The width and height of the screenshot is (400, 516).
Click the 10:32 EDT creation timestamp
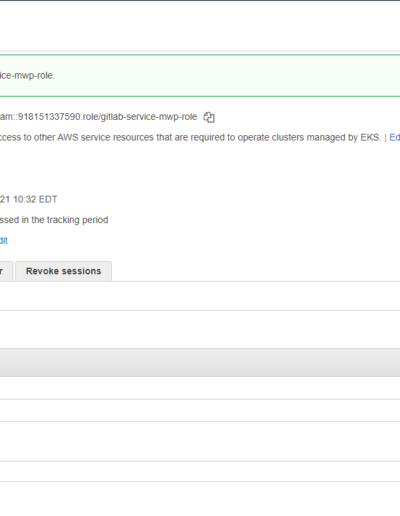coord(35,199)
